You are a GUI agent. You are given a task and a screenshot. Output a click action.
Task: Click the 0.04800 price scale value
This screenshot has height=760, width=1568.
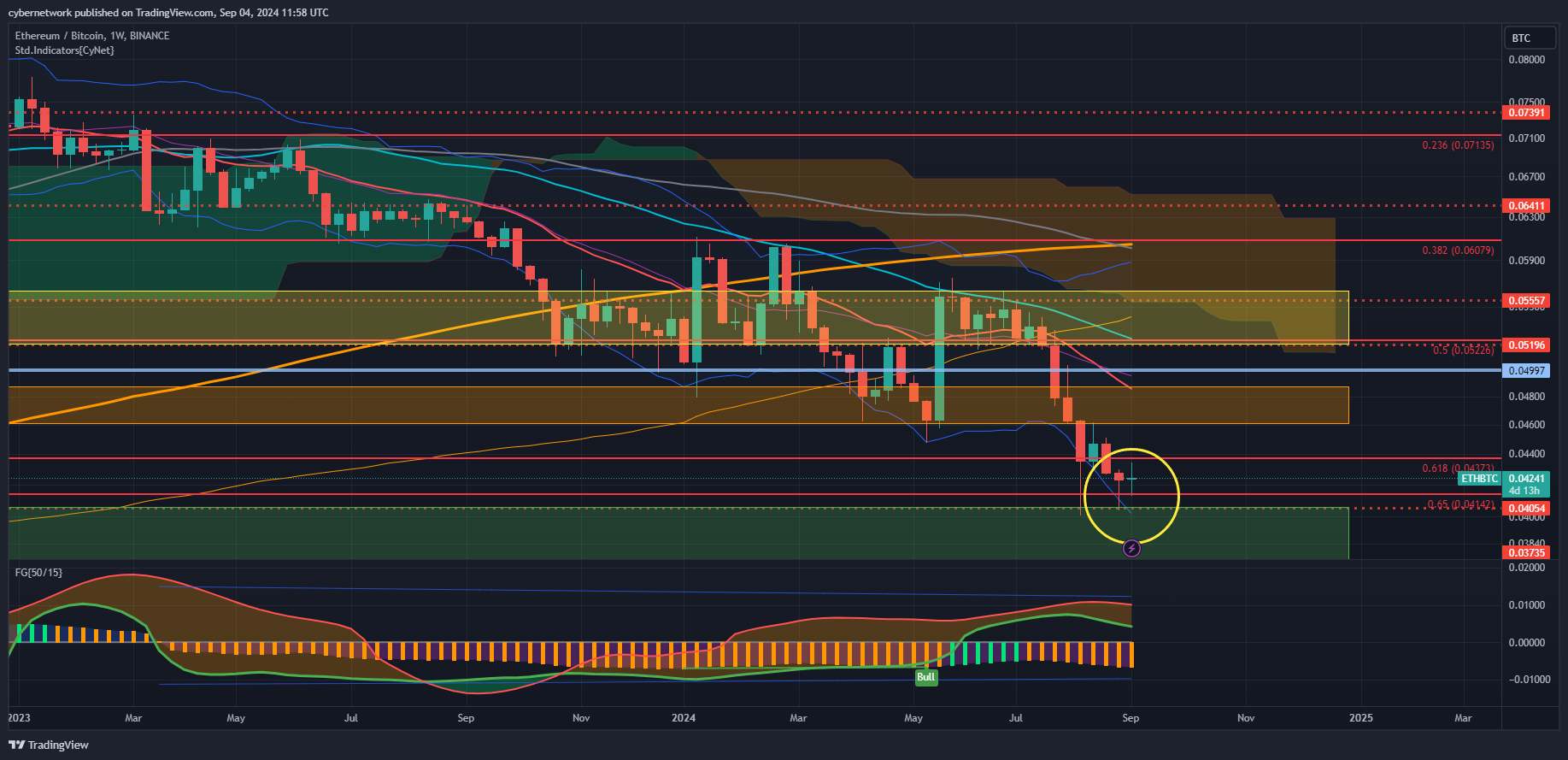tap(1527, 397)
